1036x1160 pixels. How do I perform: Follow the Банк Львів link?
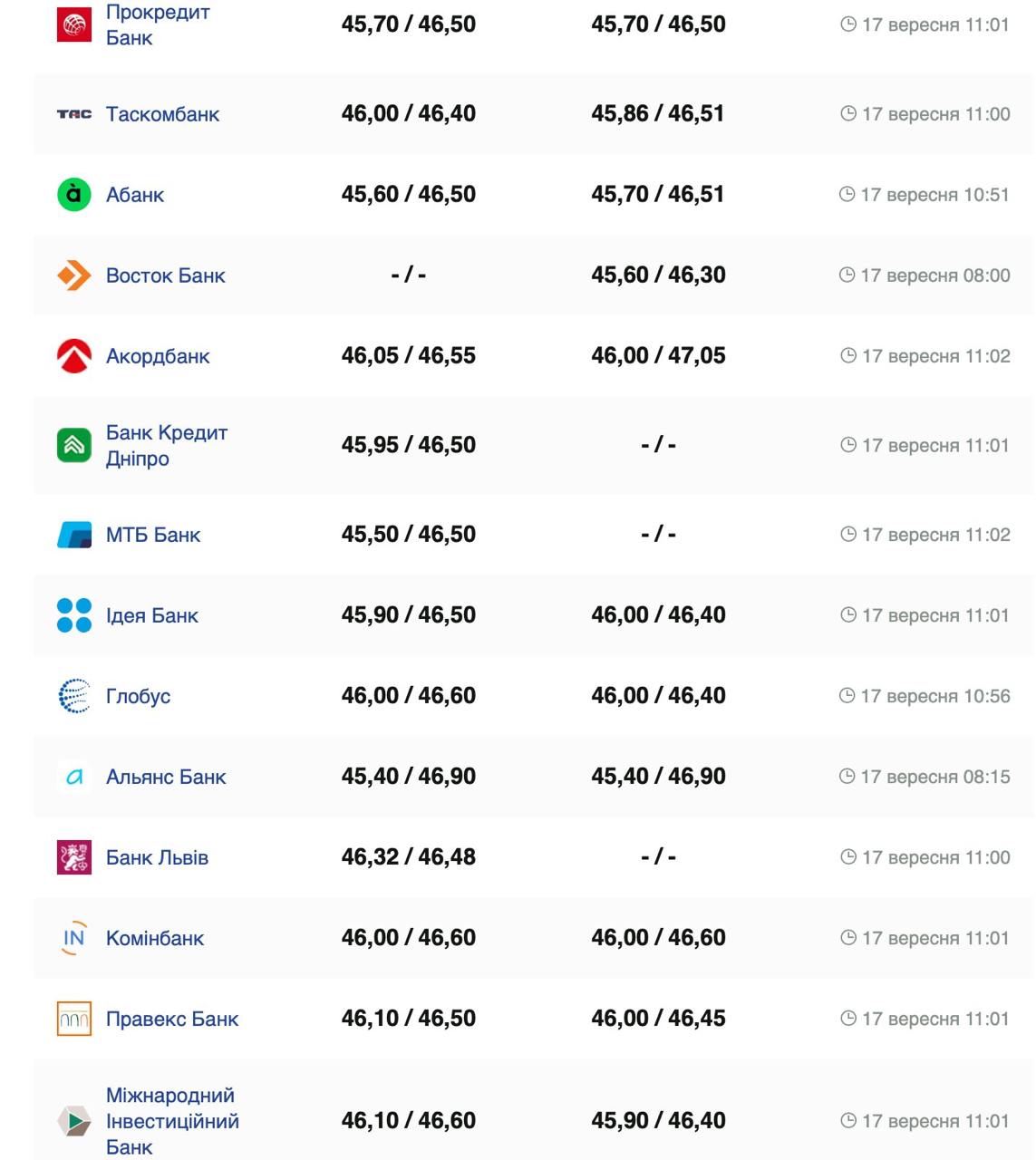[x=157, y=857]
